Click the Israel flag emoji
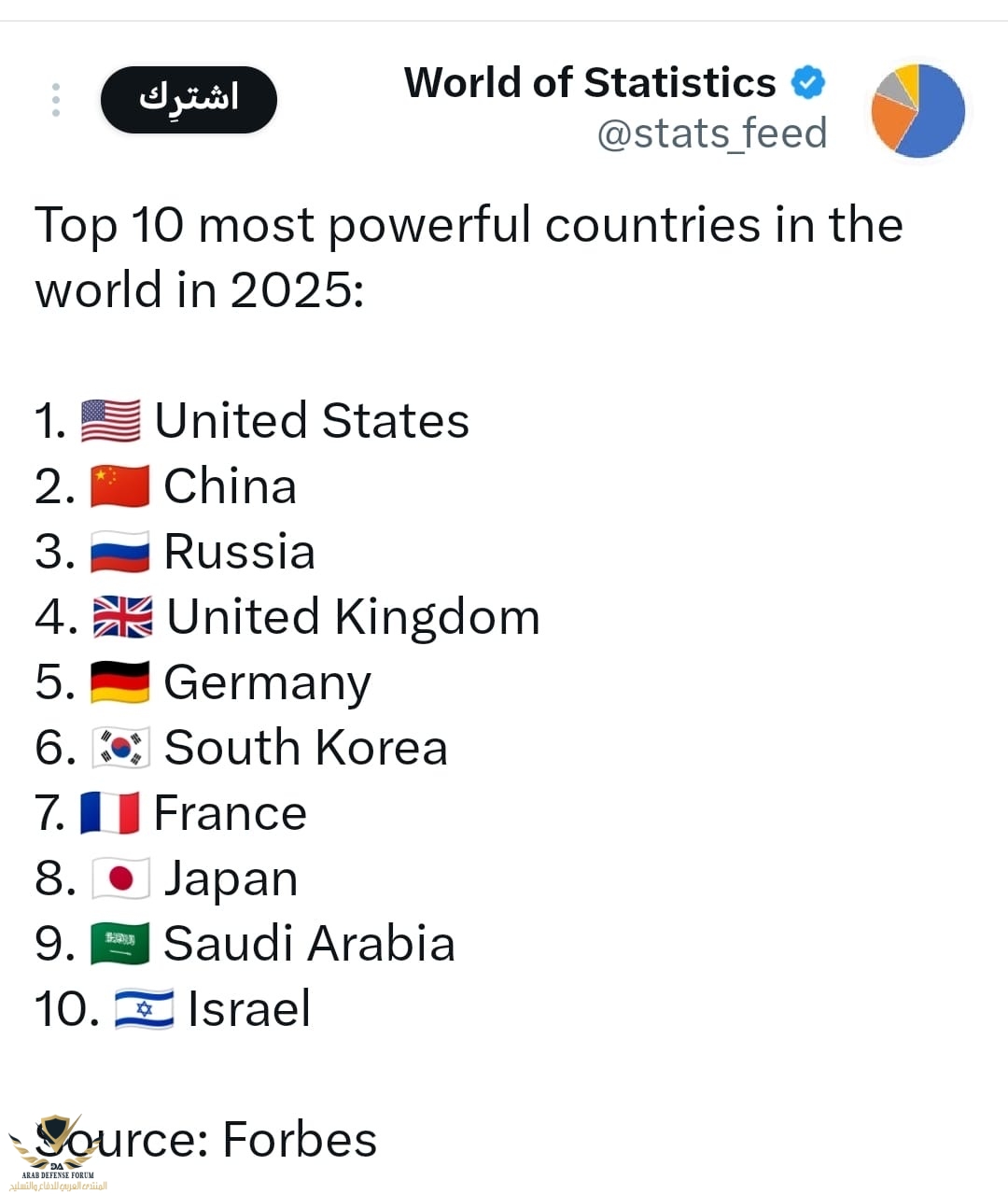Image resolution: width=1008 pixels, height=1194 pixels. (144, 1009)
